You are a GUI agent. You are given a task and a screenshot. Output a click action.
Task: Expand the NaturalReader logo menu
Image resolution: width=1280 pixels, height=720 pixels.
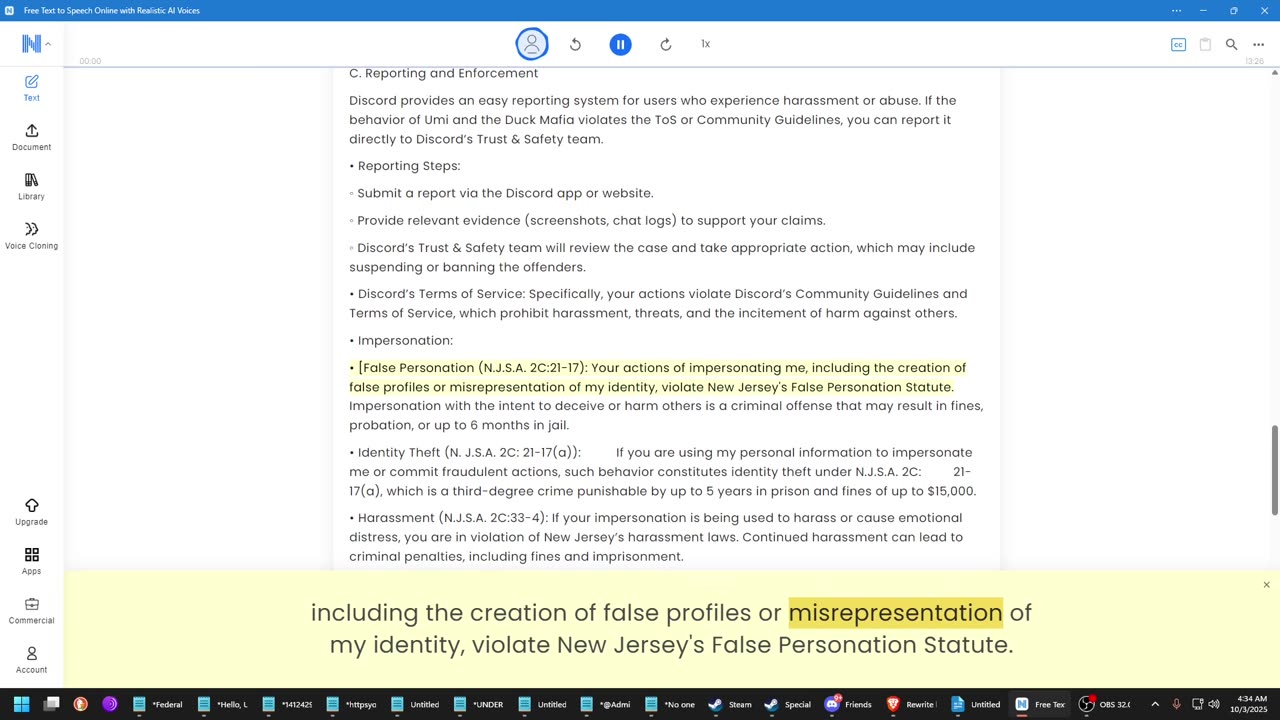[x=36, y=44]
